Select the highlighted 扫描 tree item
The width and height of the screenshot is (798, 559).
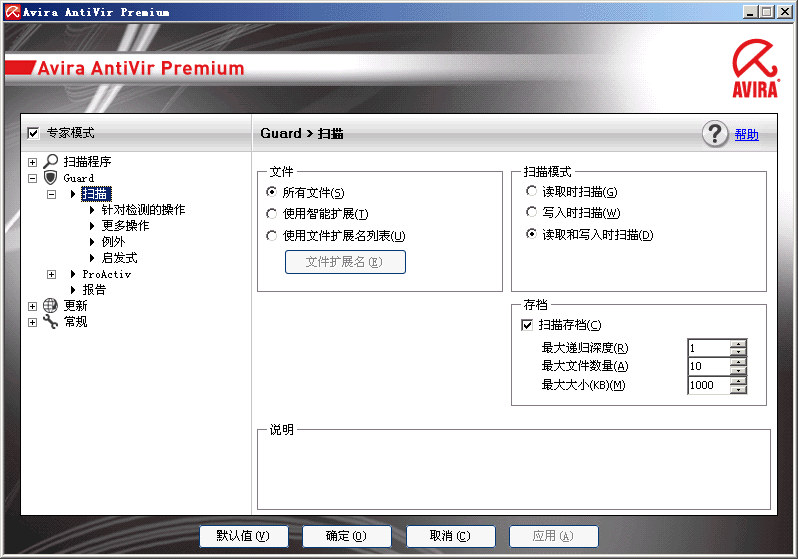(x=96, y=194)
